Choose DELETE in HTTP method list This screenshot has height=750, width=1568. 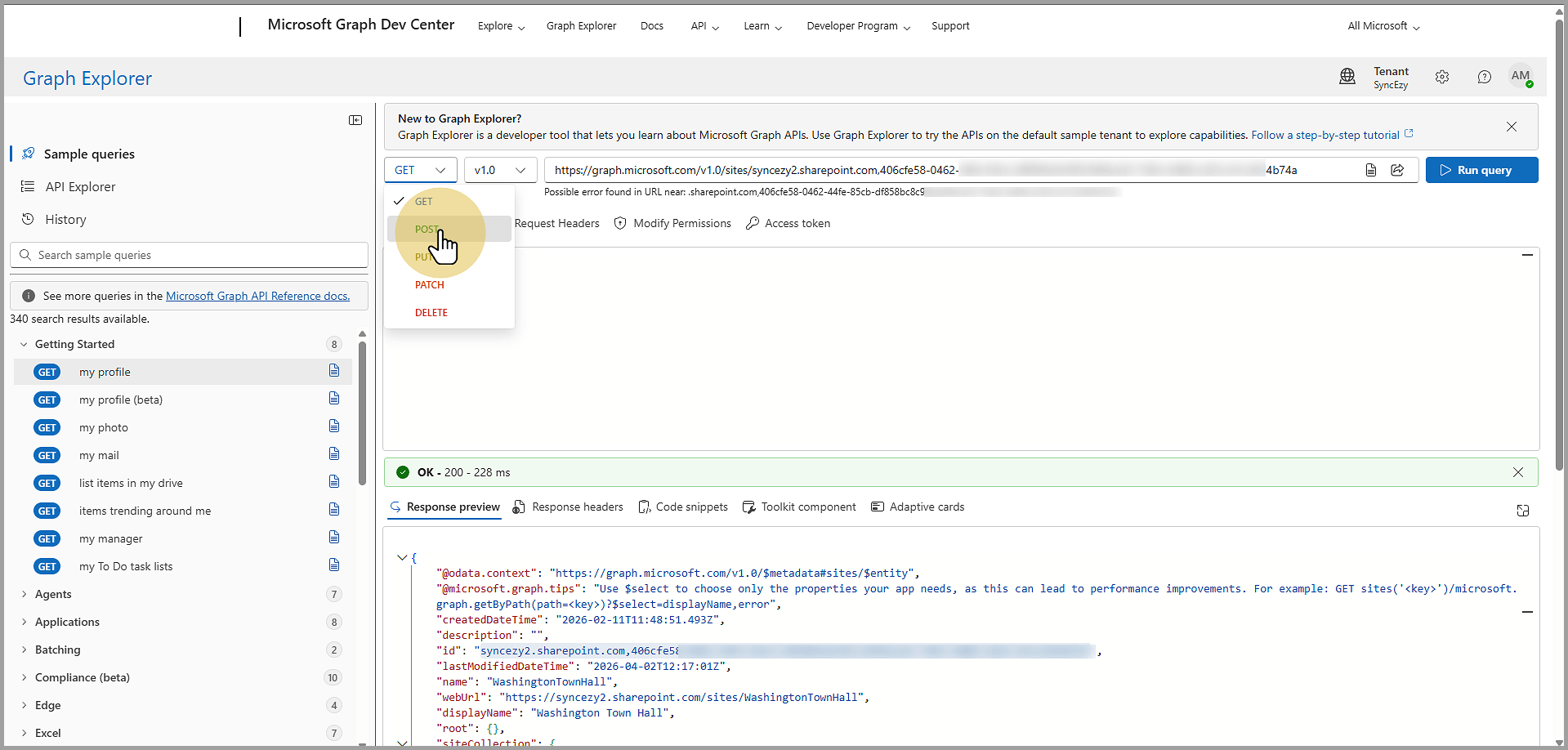click(431, 313)
